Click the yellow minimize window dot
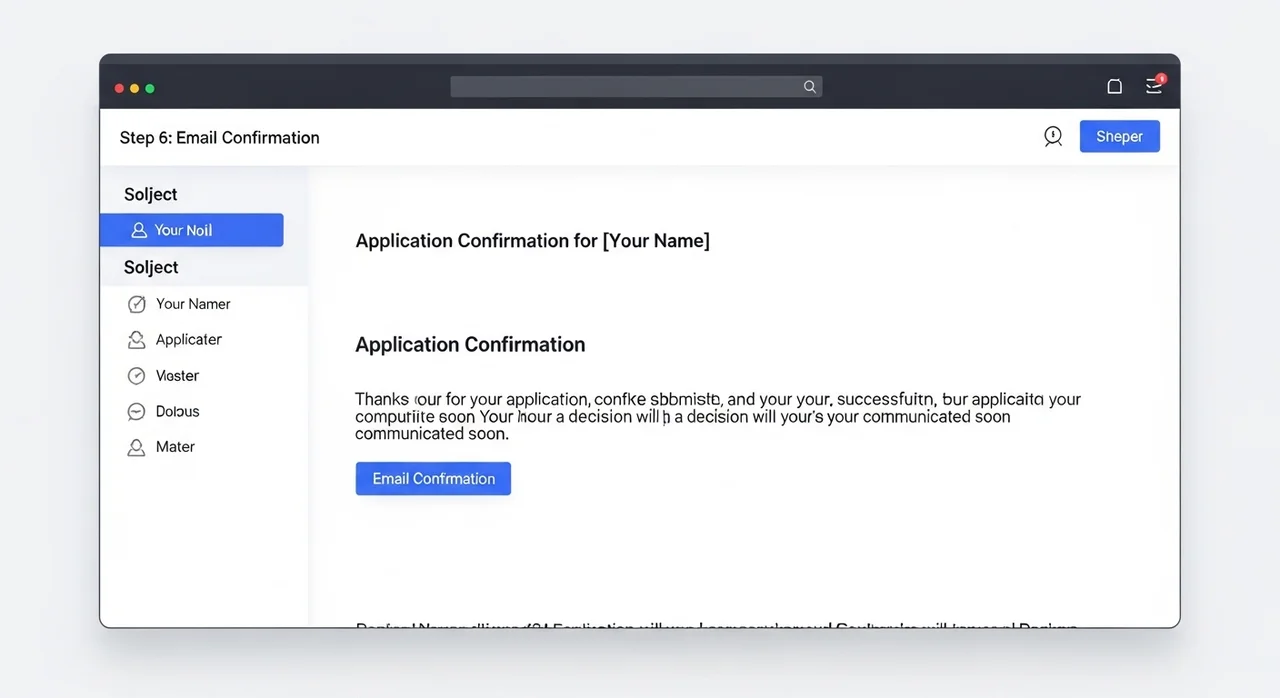Image resolution: width=1280 pixels, height=698 pixels. (x=135, y=88)
